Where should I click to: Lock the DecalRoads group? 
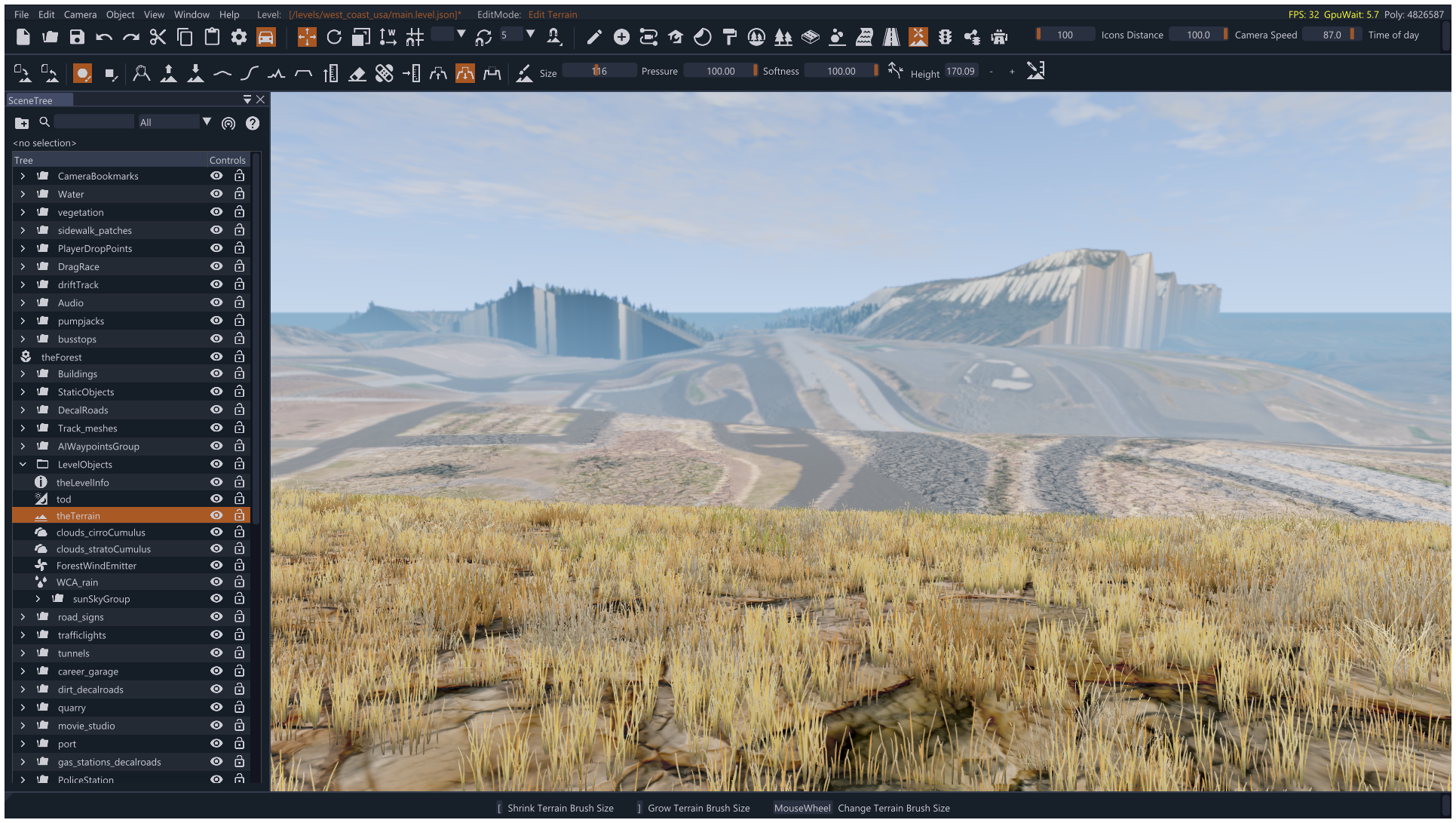tap(239, 410)
